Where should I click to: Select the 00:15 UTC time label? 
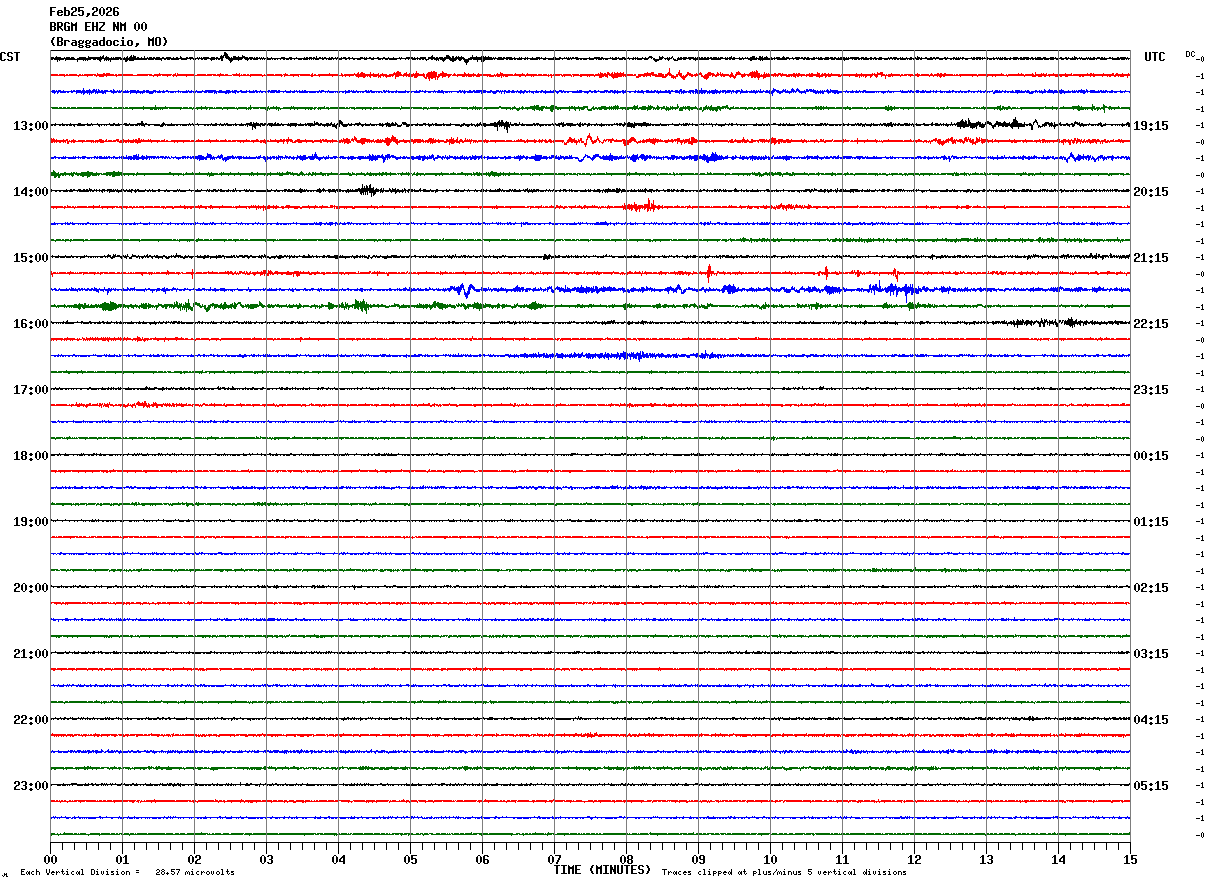click(1150, 456)
